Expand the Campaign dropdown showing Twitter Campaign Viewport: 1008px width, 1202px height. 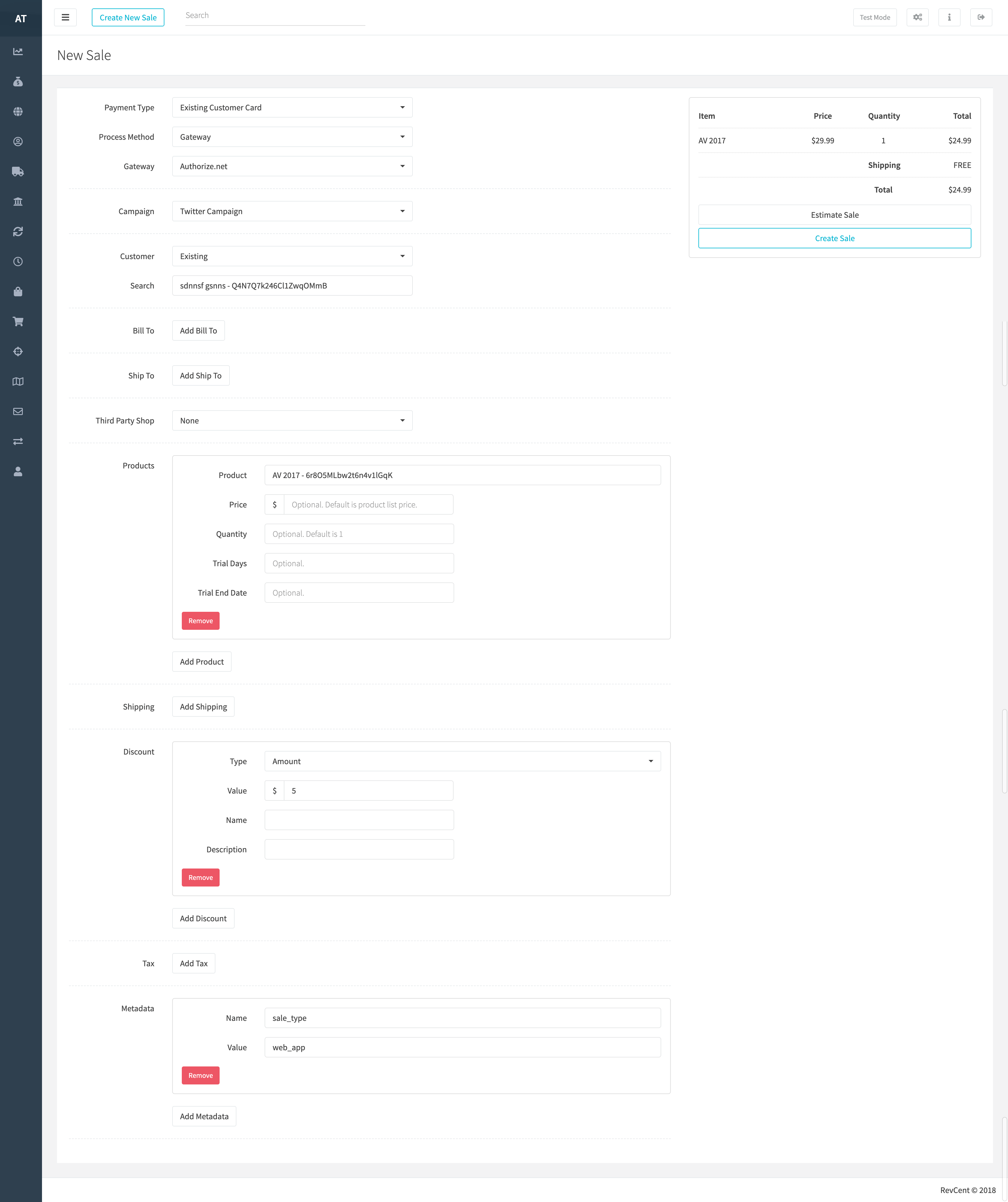click(x=292, y=211)
